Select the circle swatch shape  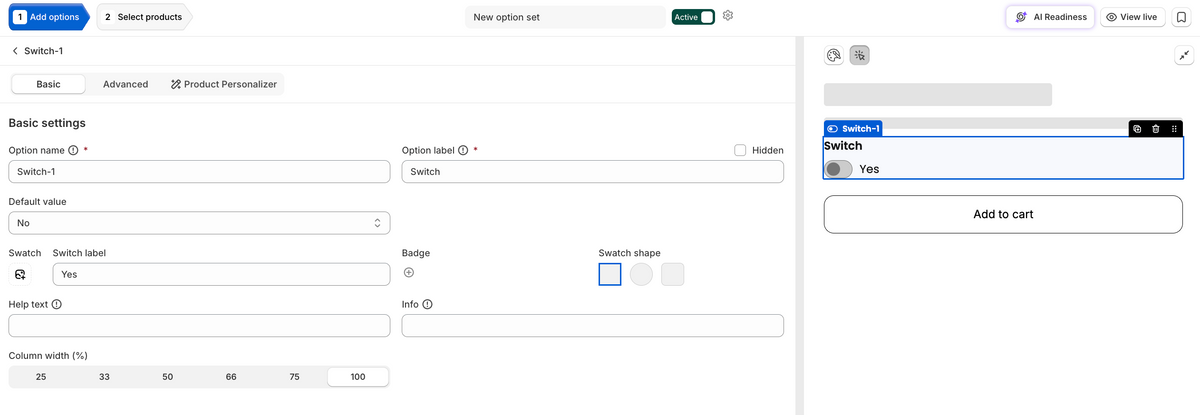641,274
